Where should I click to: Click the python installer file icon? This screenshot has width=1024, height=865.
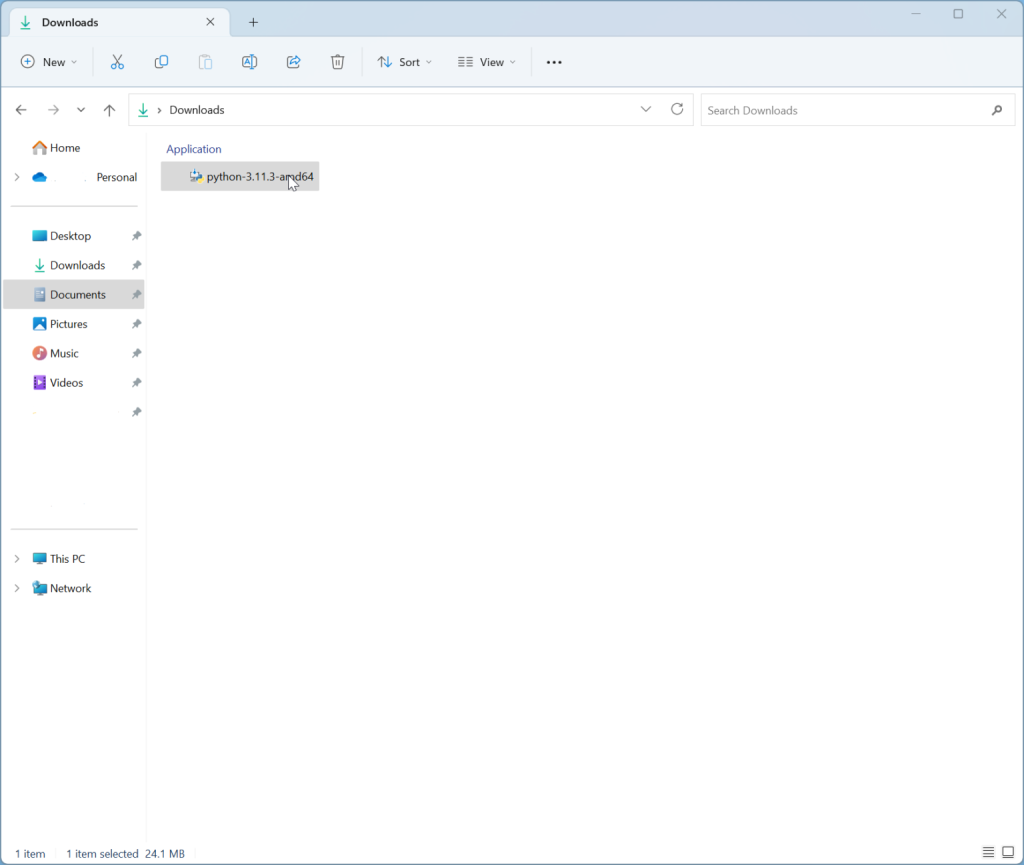click(x=196, y=176)
